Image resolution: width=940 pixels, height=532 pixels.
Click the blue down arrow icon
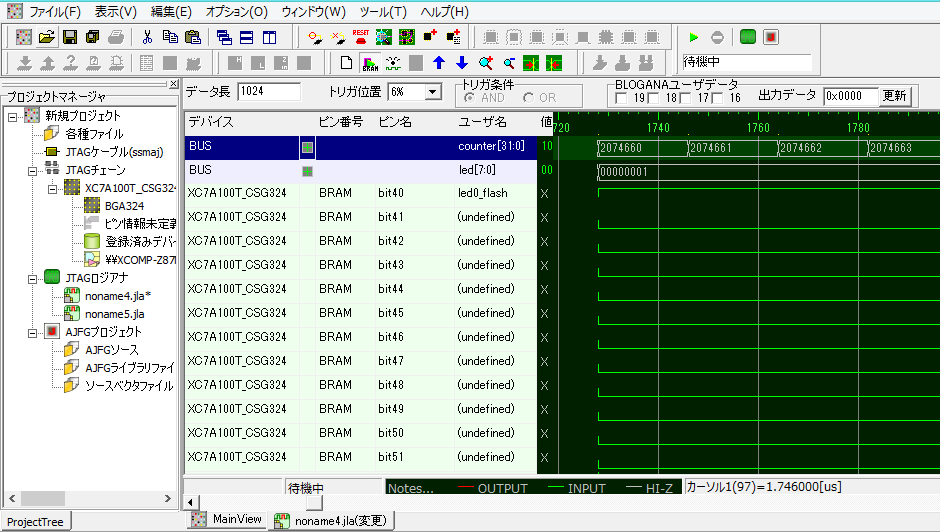point(461,63)
